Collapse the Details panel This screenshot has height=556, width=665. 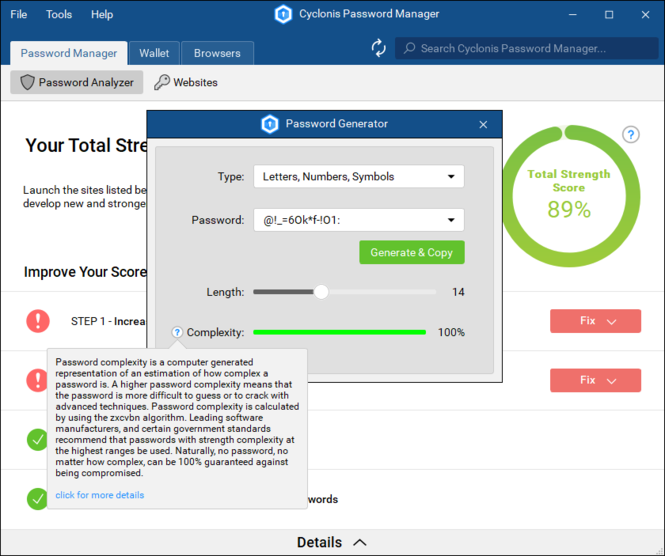332,542
